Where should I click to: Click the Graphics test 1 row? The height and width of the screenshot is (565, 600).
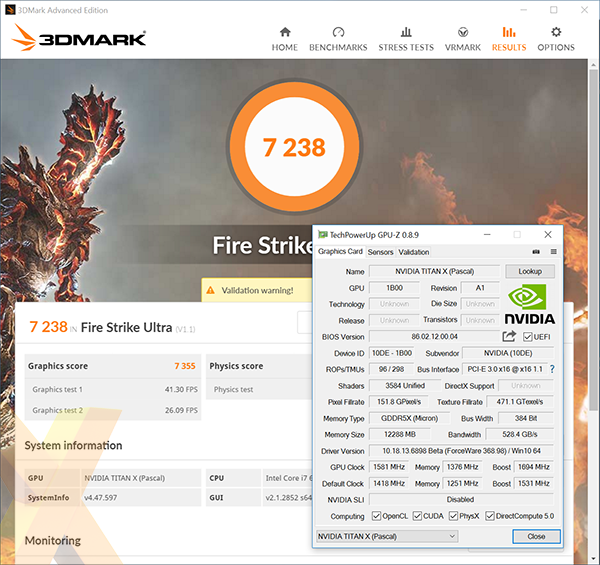[113, 389]
